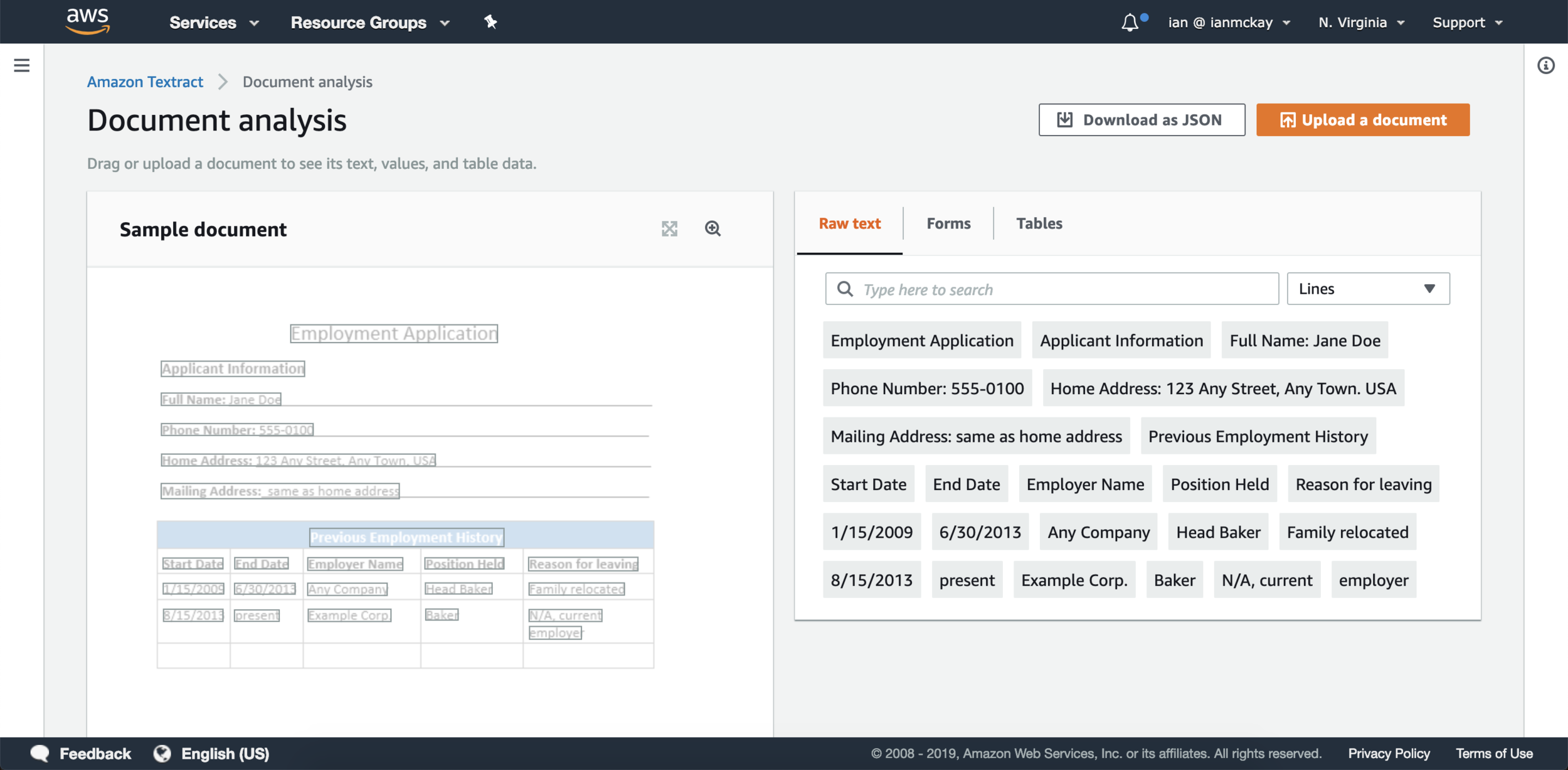Select 'employer' chip in results
Viewport: 1568px width, 770px height.
(1374, 580)
